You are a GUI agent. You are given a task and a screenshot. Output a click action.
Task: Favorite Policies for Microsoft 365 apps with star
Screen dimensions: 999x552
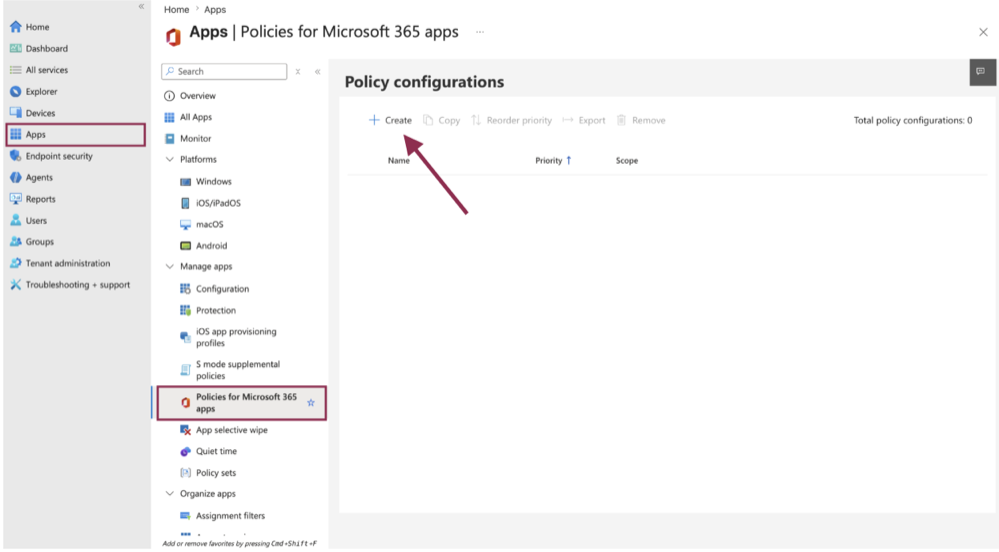click(x=311, y=403)
